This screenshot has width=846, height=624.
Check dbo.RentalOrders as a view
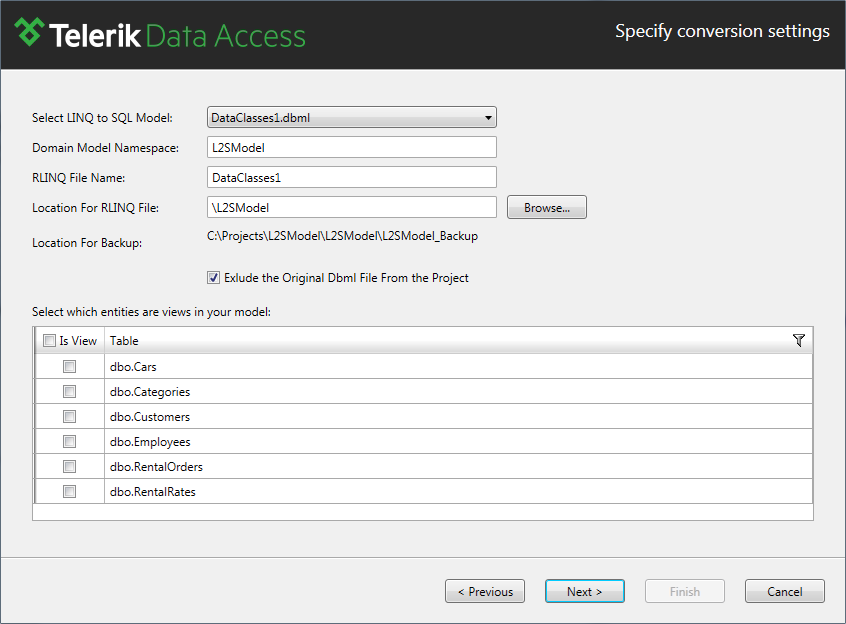pos(69,467)
